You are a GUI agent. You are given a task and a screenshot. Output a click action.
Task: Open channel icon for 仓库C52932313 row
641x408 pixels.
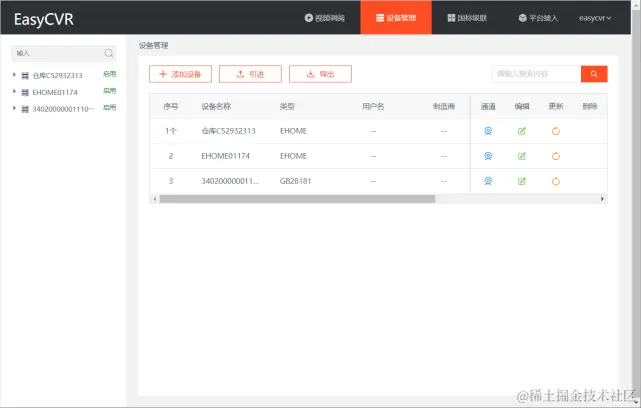point(488,131)
